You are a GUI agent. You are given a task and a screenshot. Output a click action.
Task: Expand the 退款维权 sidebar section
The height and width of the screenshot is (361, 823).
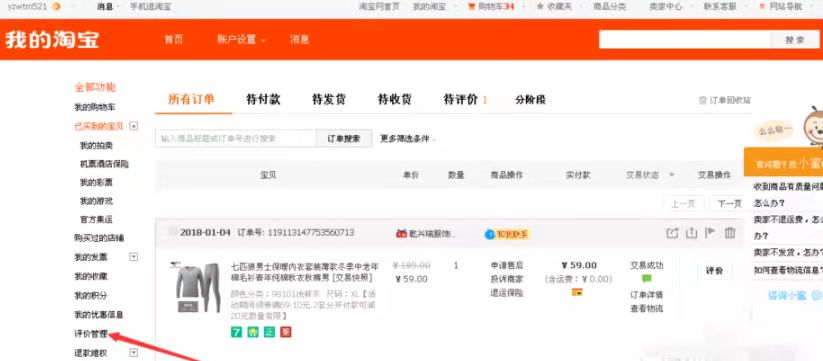pos(133,352)
